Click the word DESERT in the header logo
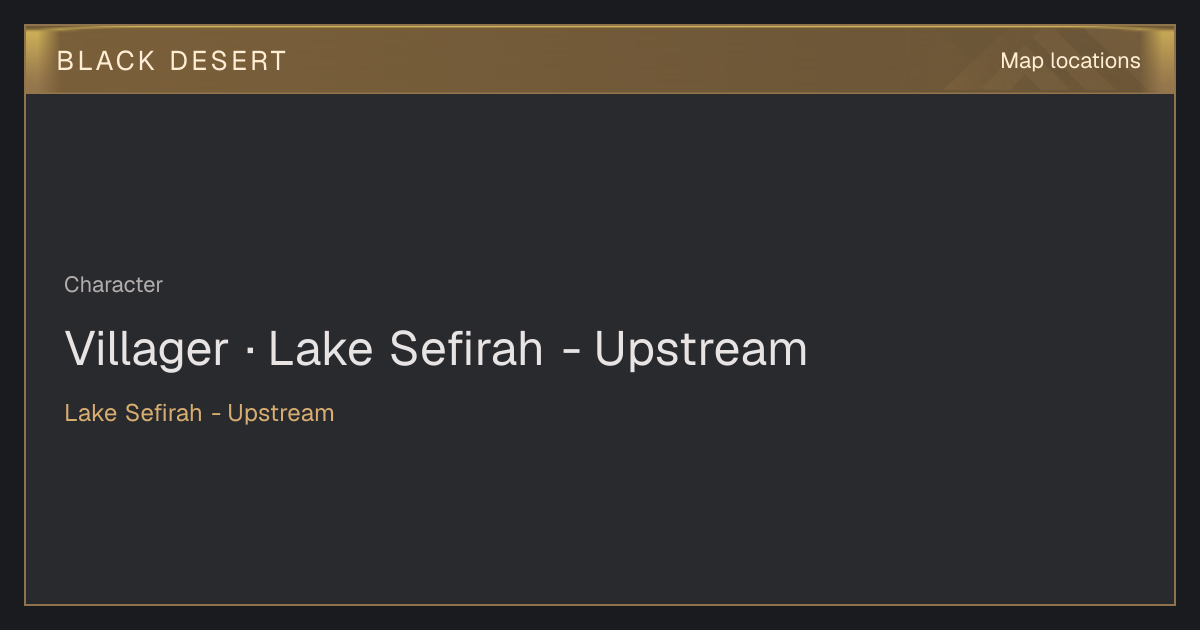1200x630 pixels. pos(229,61)
